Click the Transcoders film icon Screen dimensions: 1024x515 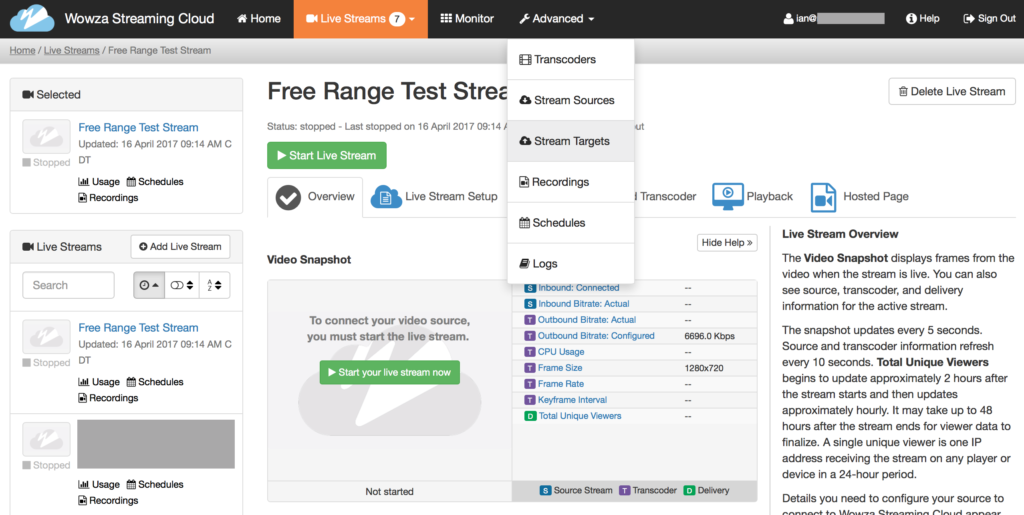tap(525, 60)
